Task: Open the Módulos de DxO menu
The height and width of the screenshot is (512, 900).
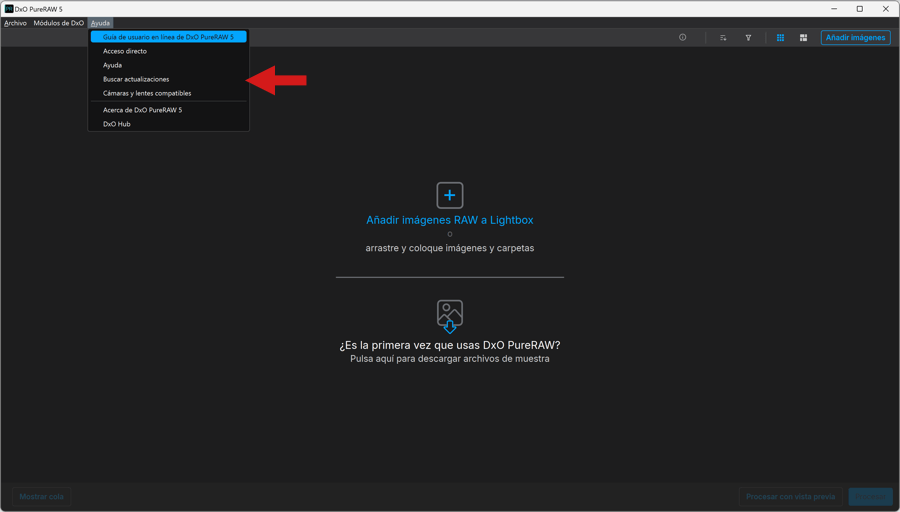Action: click(x=59, y=23)
